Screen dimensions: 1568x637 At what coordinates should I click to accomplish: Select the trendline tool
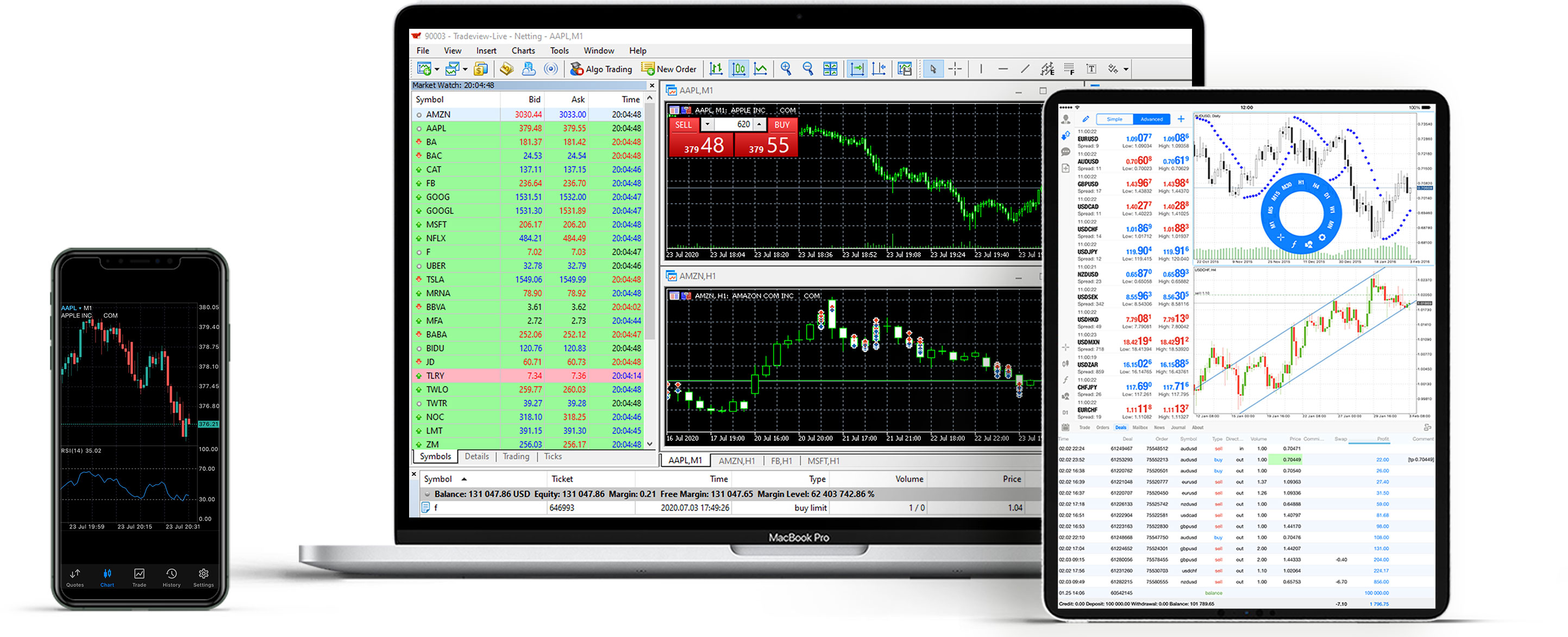tap(1025, 69)
